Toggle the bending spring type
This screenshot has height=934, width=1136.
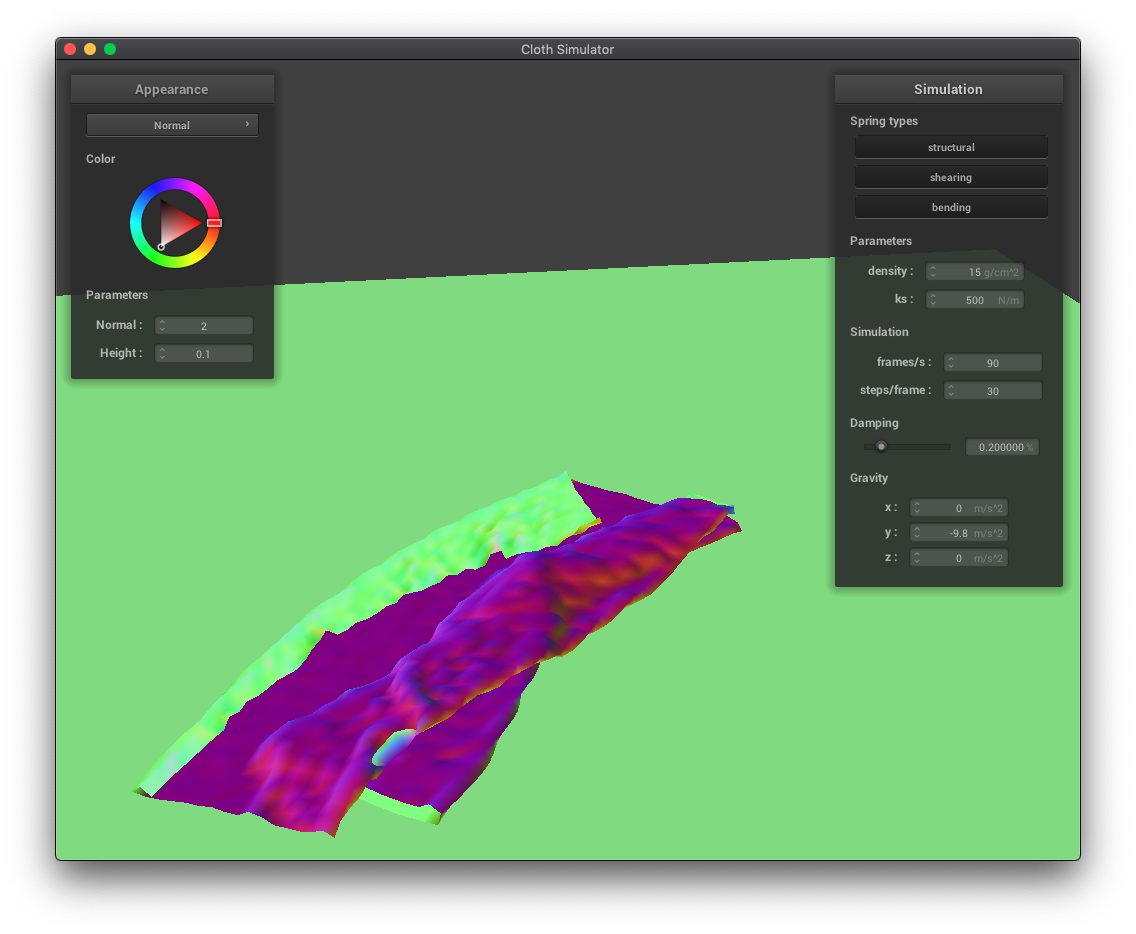coord(951,207)
